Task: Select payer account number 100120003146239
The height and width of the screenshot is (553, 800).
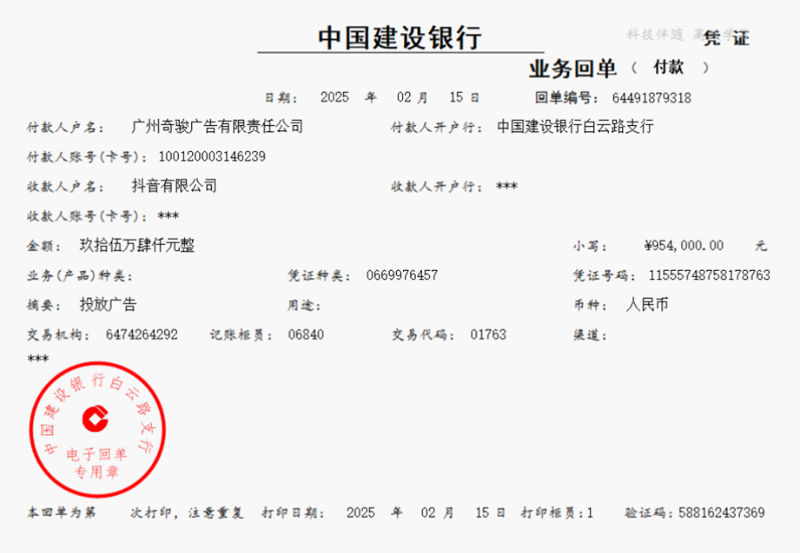Action: pos(212,157)
